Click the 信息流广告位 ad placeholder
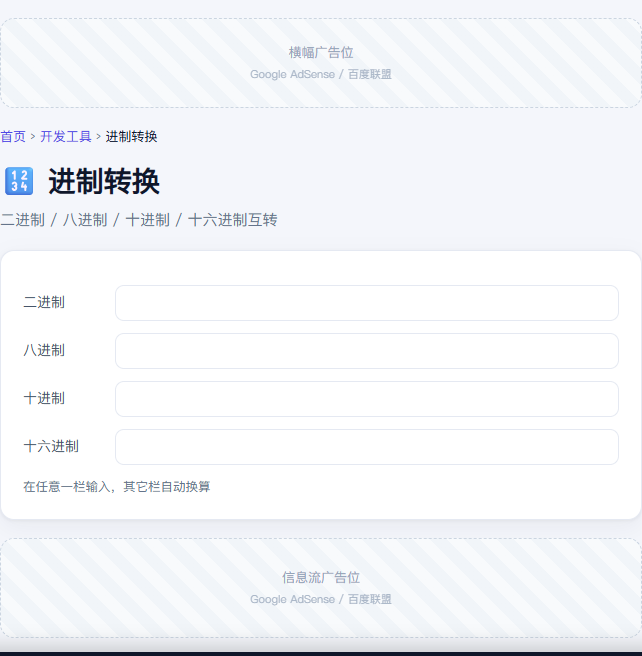This screenshot has height=656, width=642. [321, 588]
